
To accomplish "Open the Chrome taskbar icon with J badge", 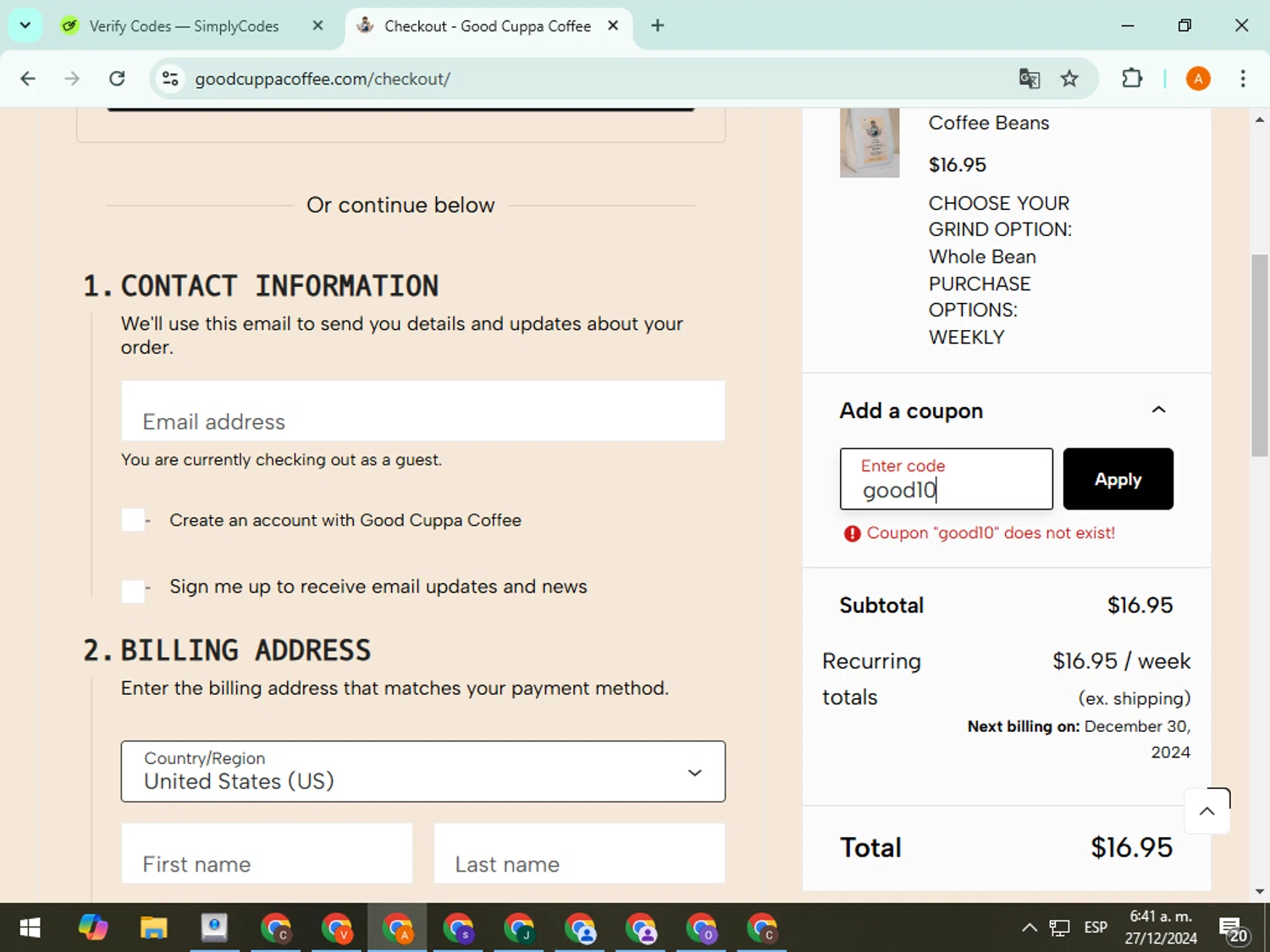I will [519, 927].
